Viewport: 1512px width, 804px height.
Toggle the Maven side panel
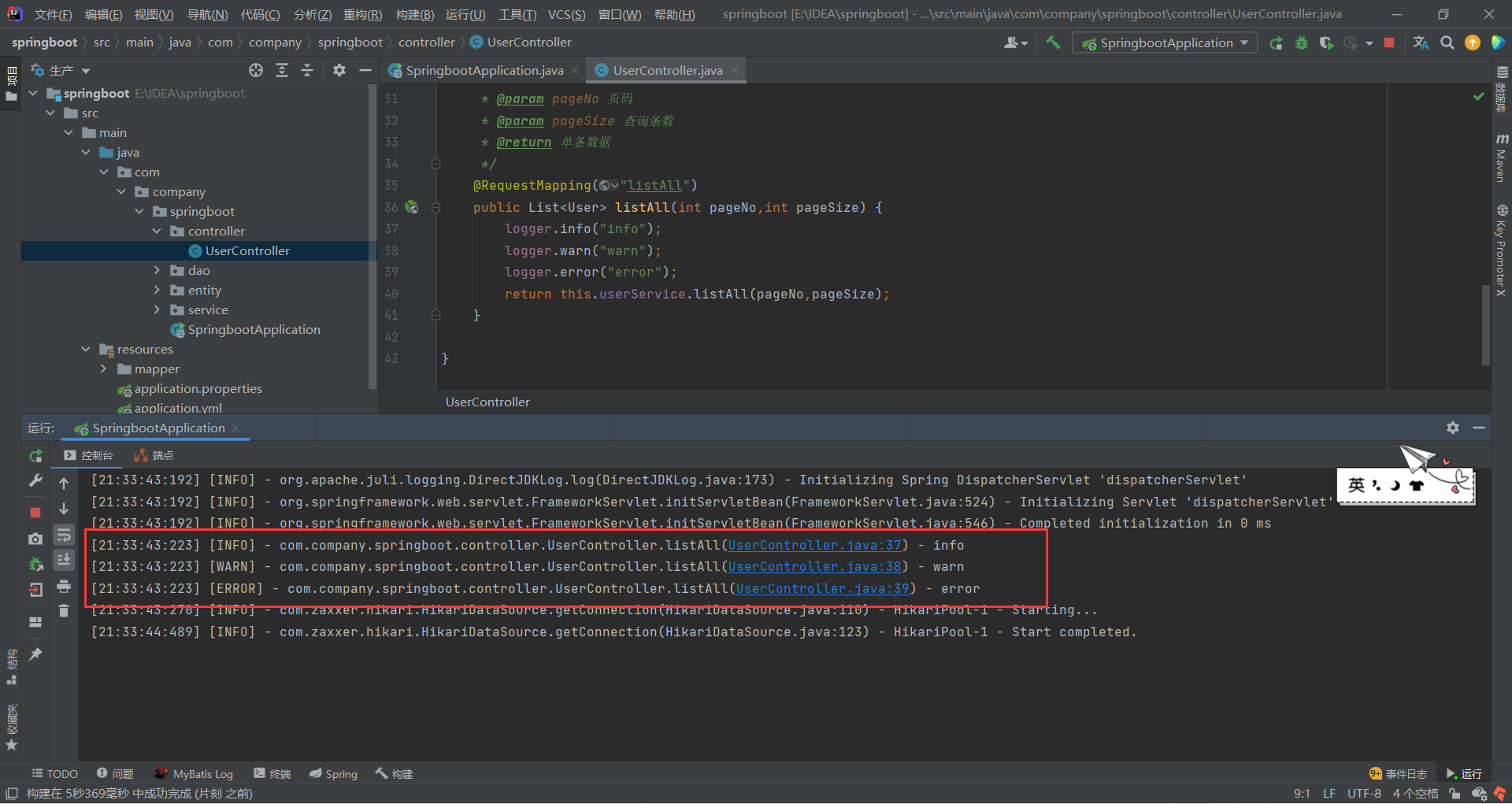pyautogui.click(x=1502, y=158)
